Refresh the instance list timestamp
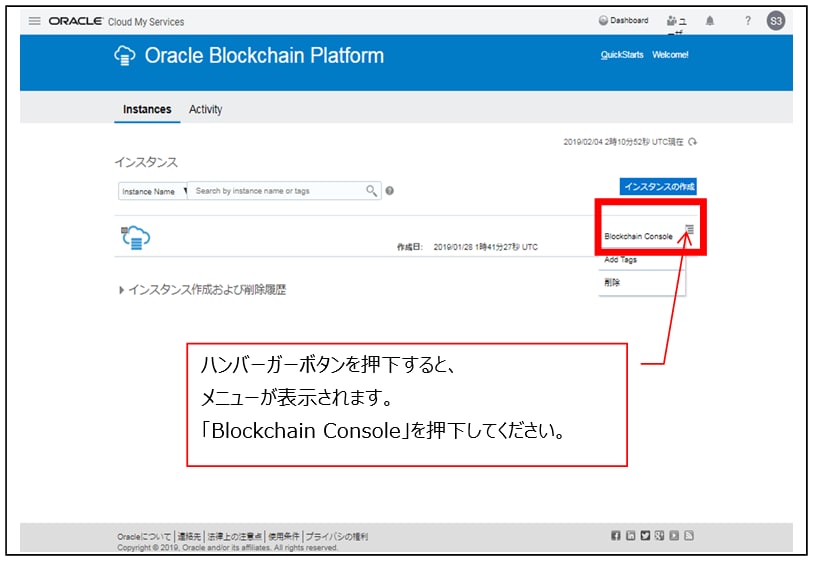This screenshot has height=562, width=813. 692,142
